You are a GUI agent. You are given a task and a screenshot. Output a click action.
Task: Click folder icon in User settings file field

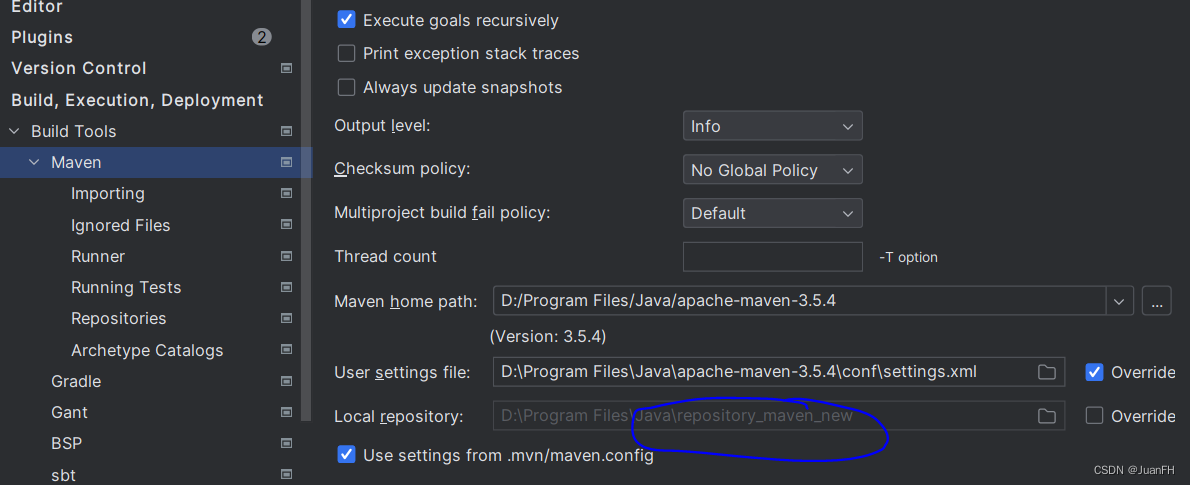click(x=1047, y=372)
